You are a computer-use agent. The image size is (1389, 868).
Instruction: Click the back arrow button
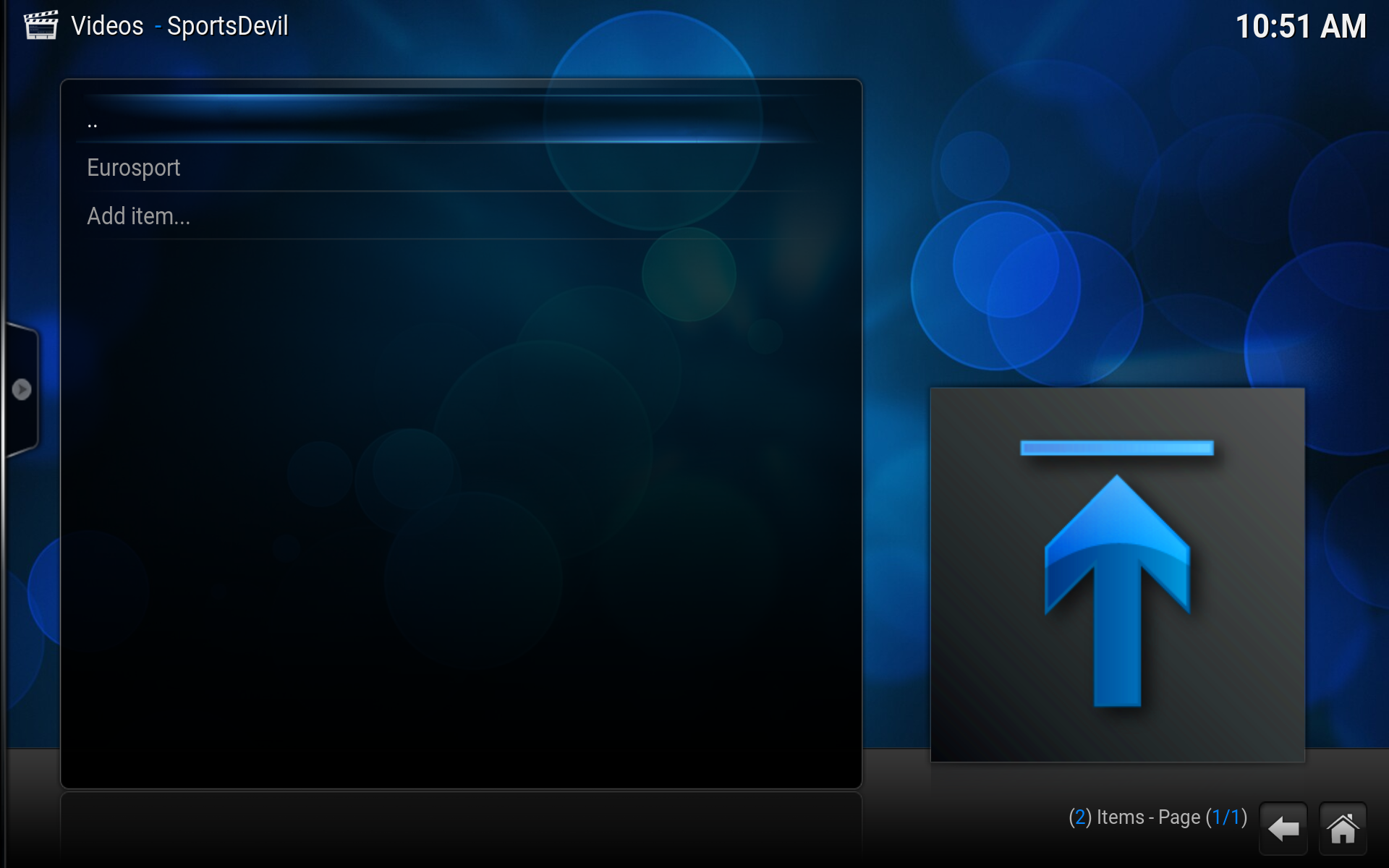pos(1283,828)
